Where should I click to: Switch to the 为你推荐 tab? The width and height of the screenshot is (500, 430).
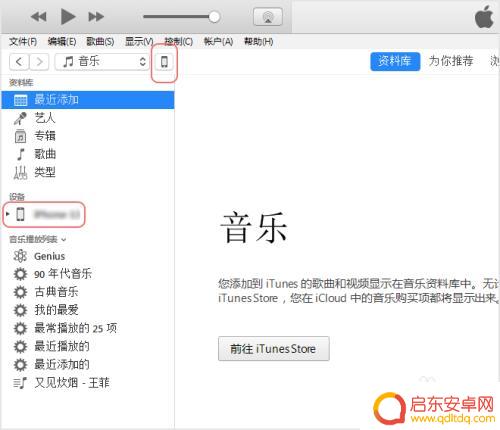coord(451,61)
